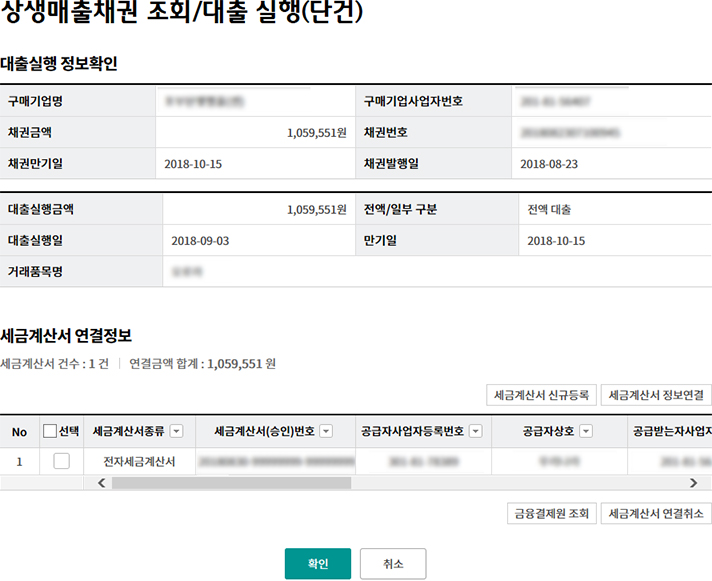Select the 전자세금계산서 cell in row 1
Viewport: 712px width, 581px height.
pos(139,461)
